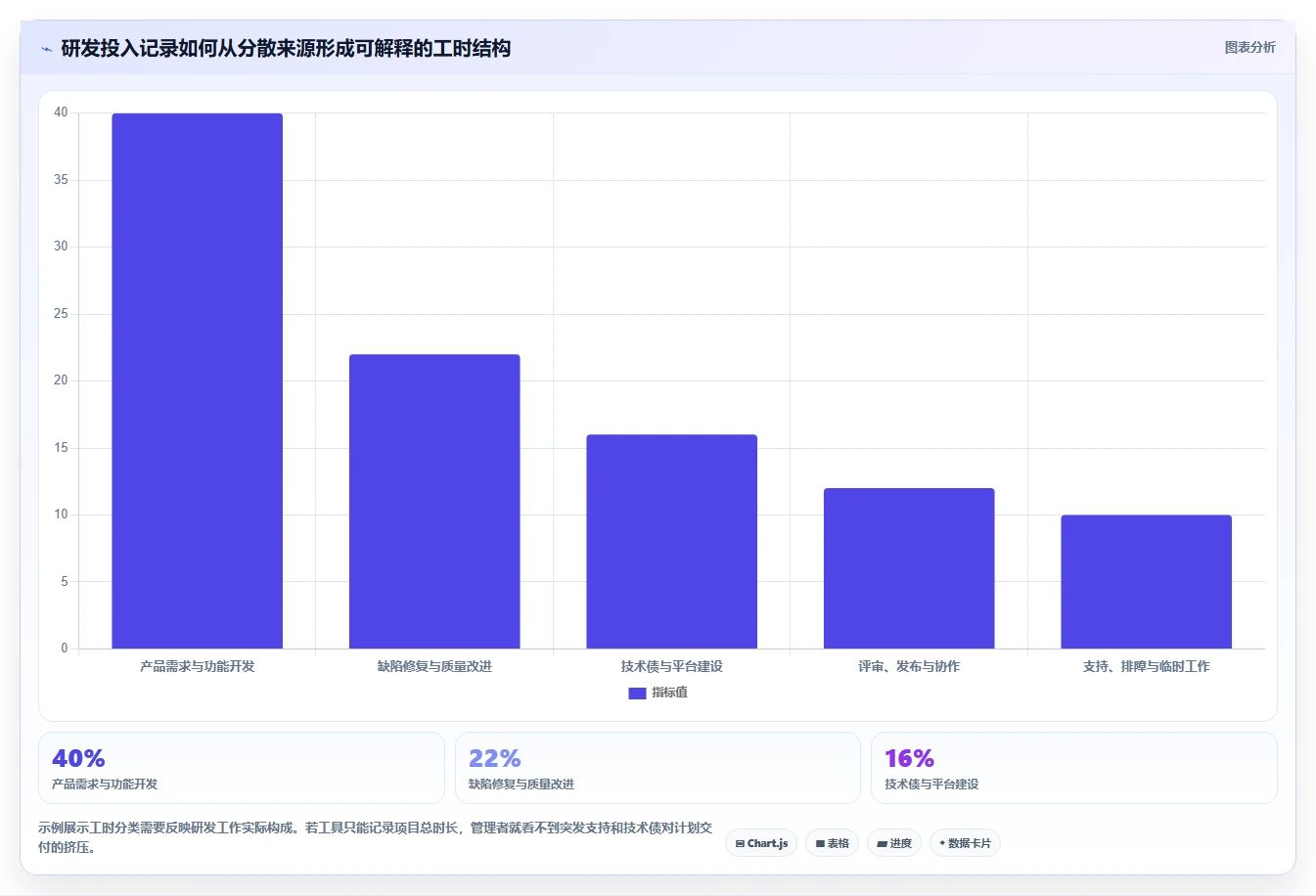
Task: Click the 支持、排障与临时工作 bar
Action: click(x=1147, y=581)
